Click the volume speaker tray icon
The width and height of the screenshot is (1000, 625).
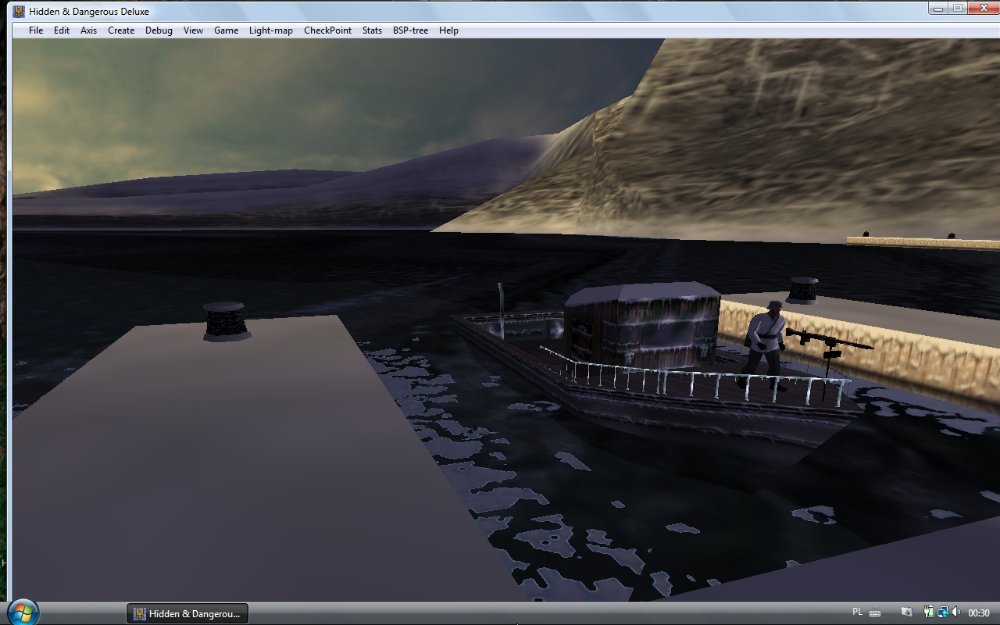point(956,612)
